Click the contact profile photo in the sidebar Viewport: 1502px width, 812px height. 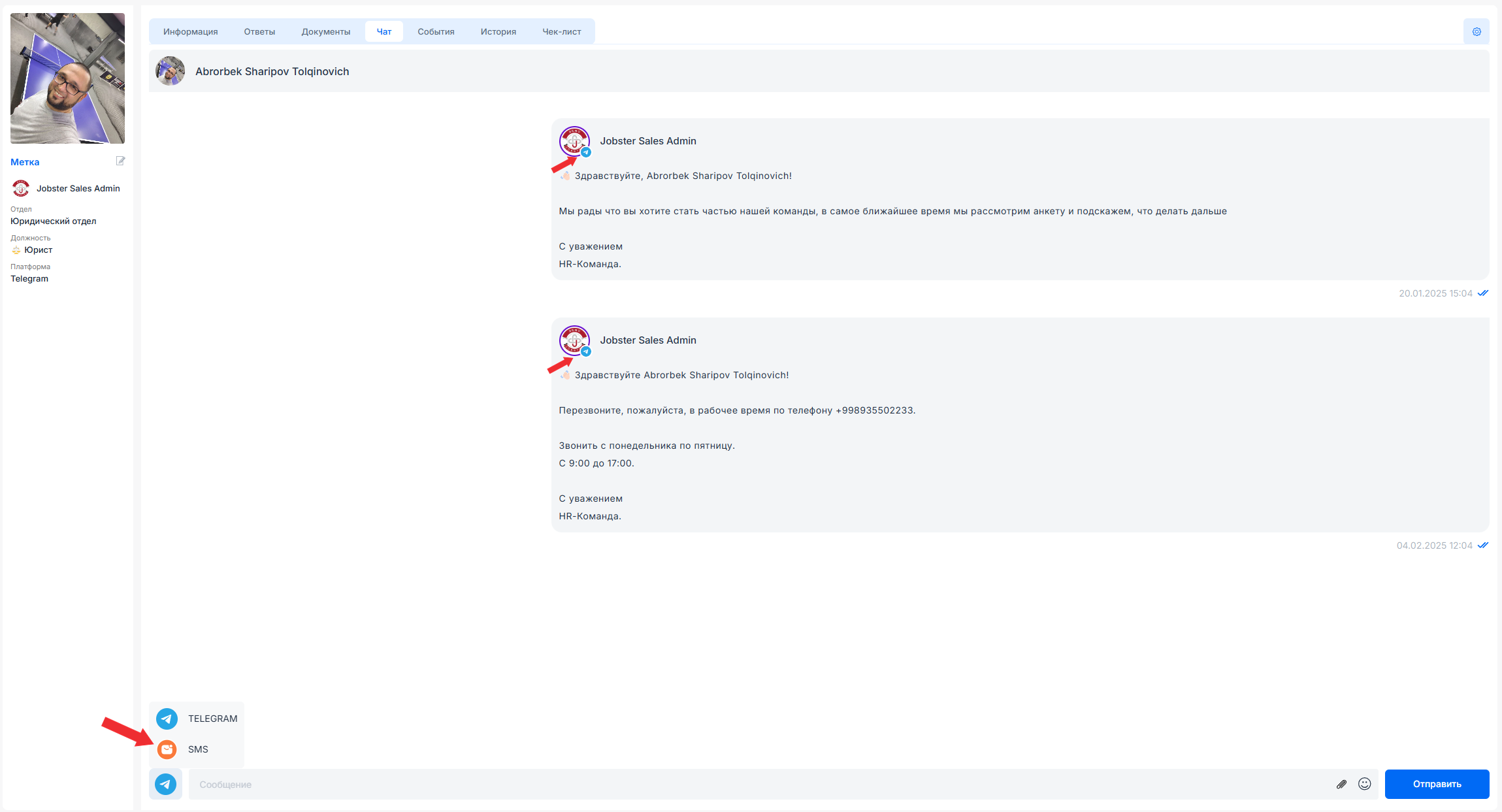67,78
